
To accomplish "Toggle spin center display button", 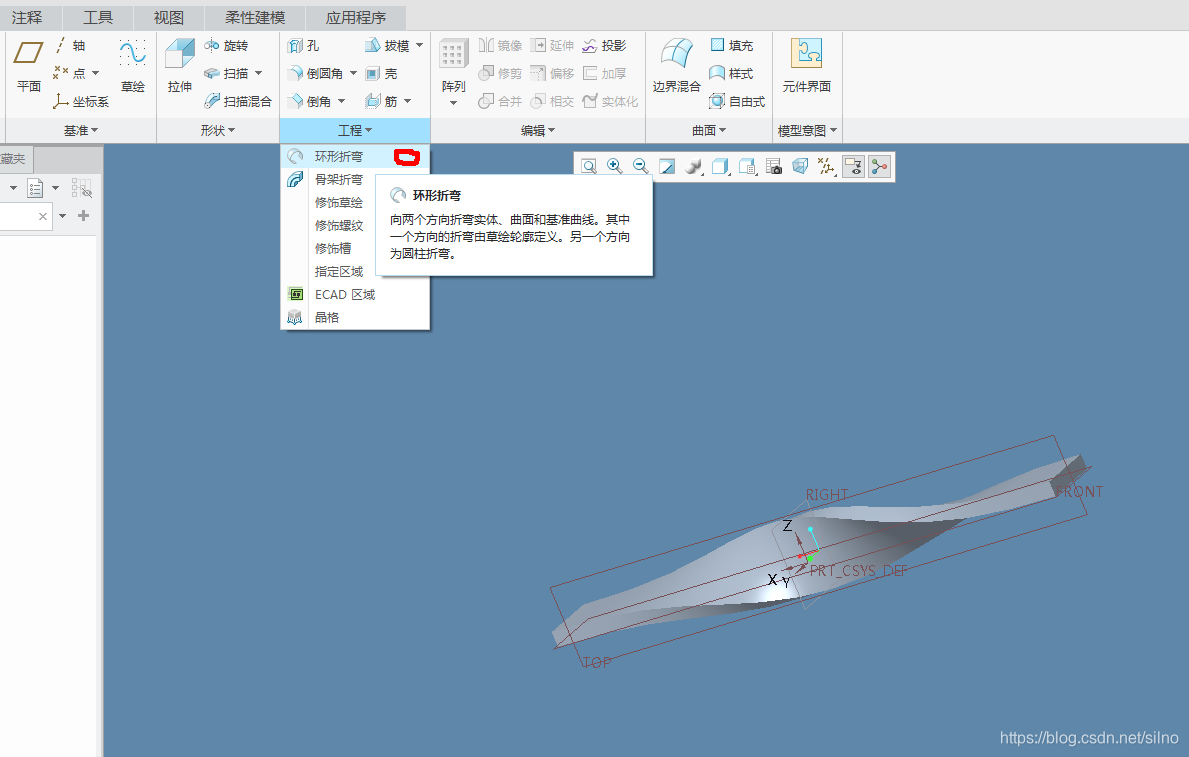I will 879,167.
